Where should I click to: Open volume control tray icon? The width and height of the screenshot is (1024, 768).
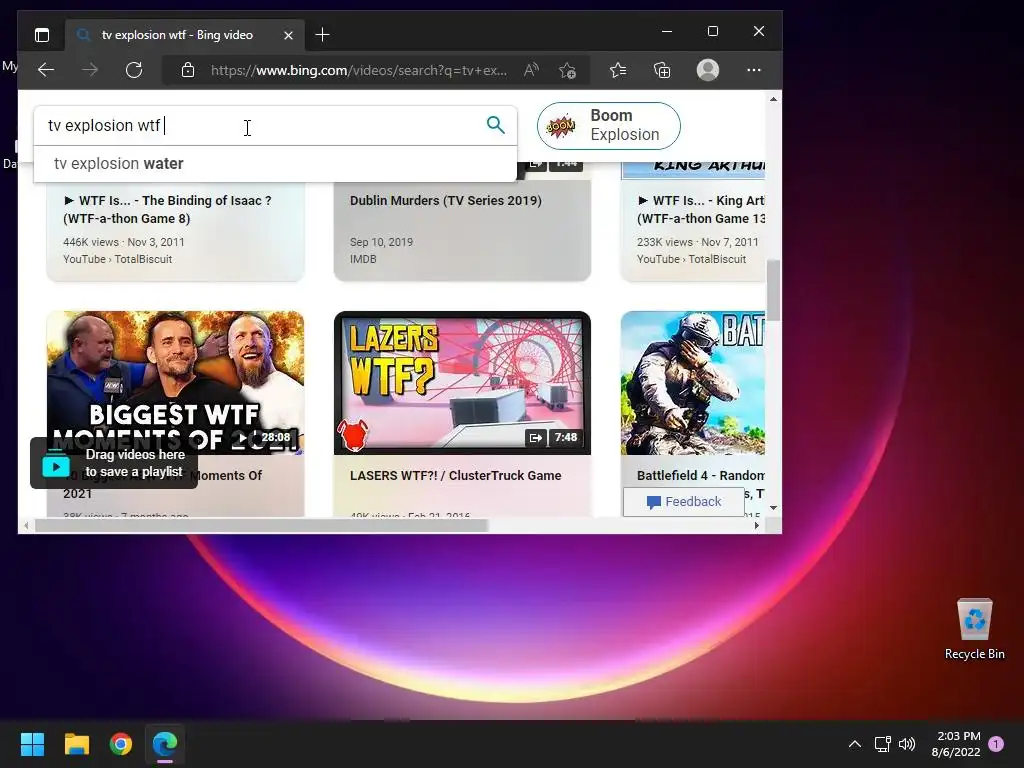coord(907,744)
